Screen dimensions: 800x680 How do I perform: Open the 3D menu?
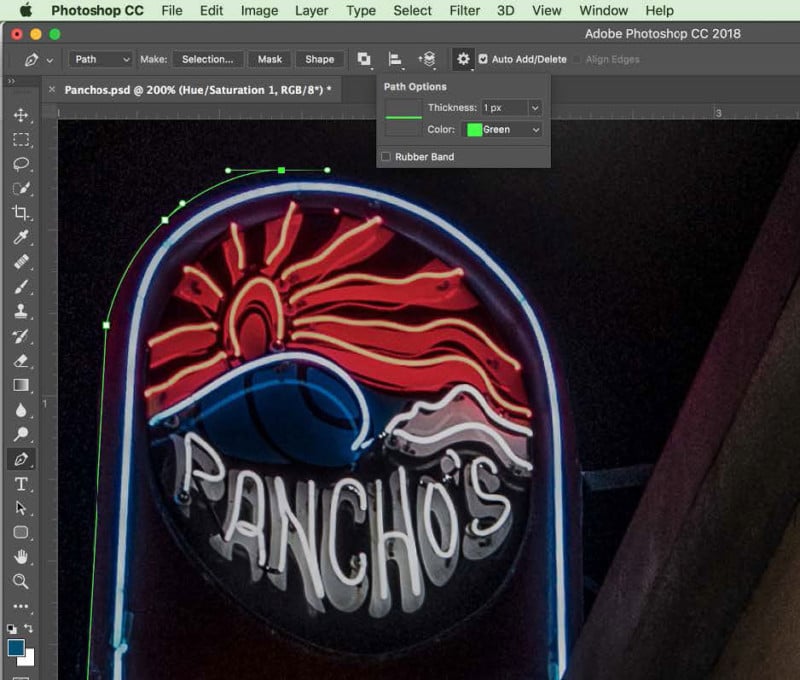(x=506, y=11)
